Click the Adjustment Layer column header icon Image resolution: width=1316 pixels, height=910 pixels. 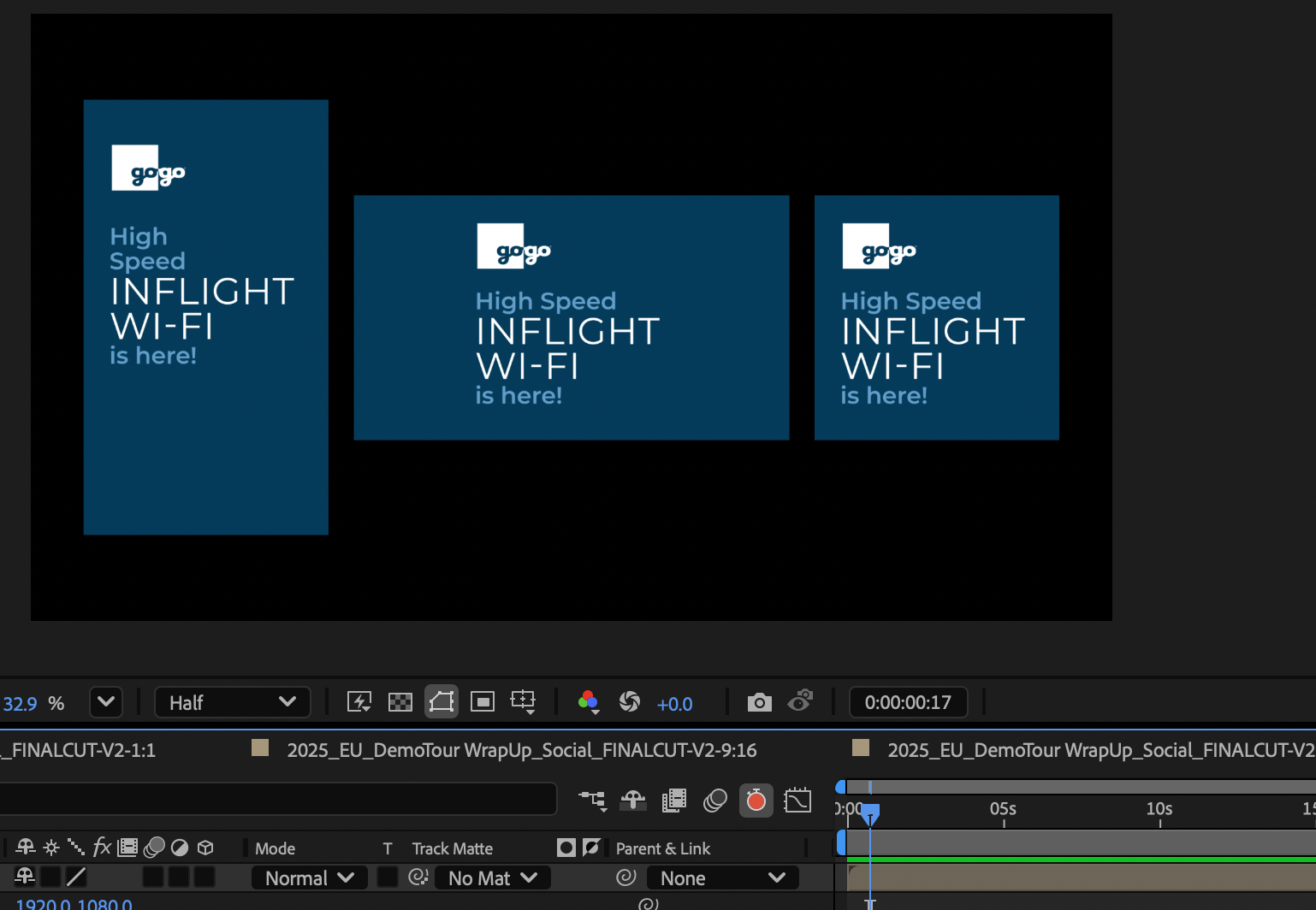click(x=180, y=848)
